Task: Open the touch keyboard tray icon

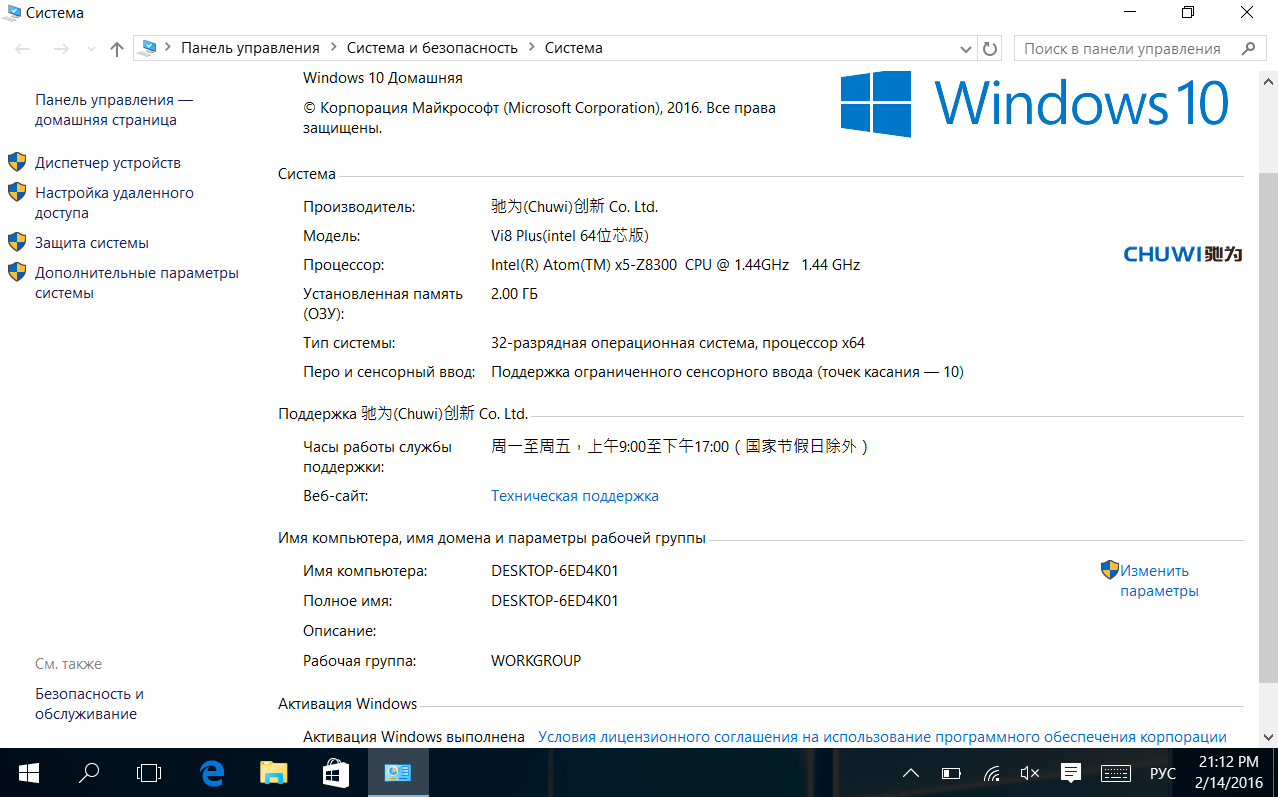Action: [1115, 773]
